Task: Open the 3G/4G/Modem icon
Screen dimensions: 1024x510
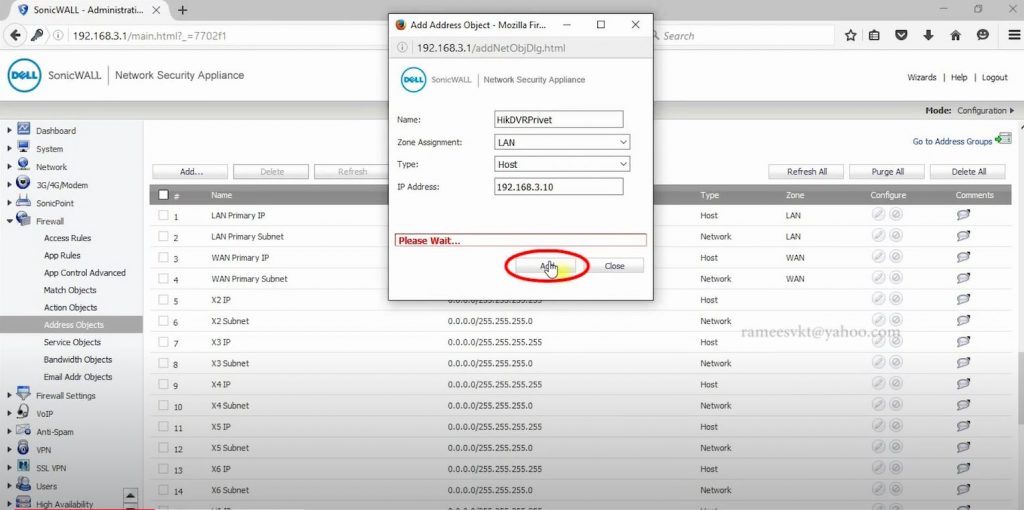Action: [x=24, y=183]
